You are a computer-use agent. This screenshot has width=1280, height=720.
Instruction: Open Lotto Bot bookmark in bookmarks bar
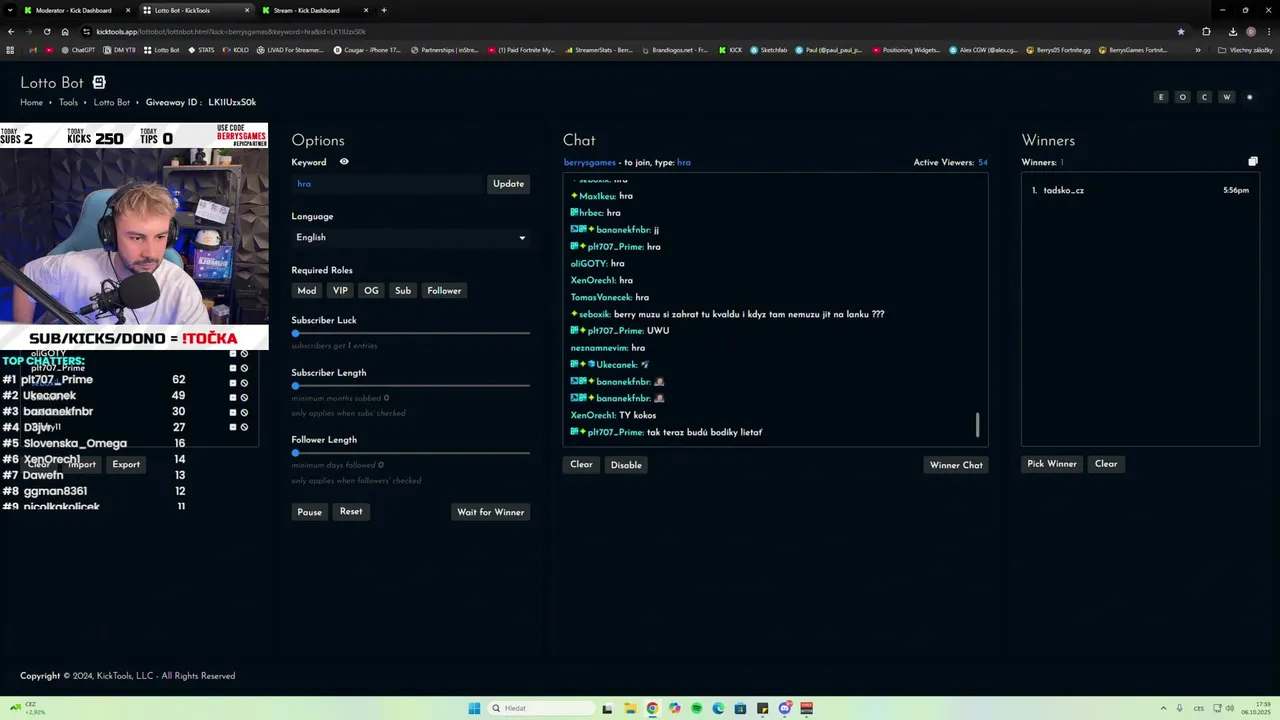pyautogui.click(x=161, y=50)
